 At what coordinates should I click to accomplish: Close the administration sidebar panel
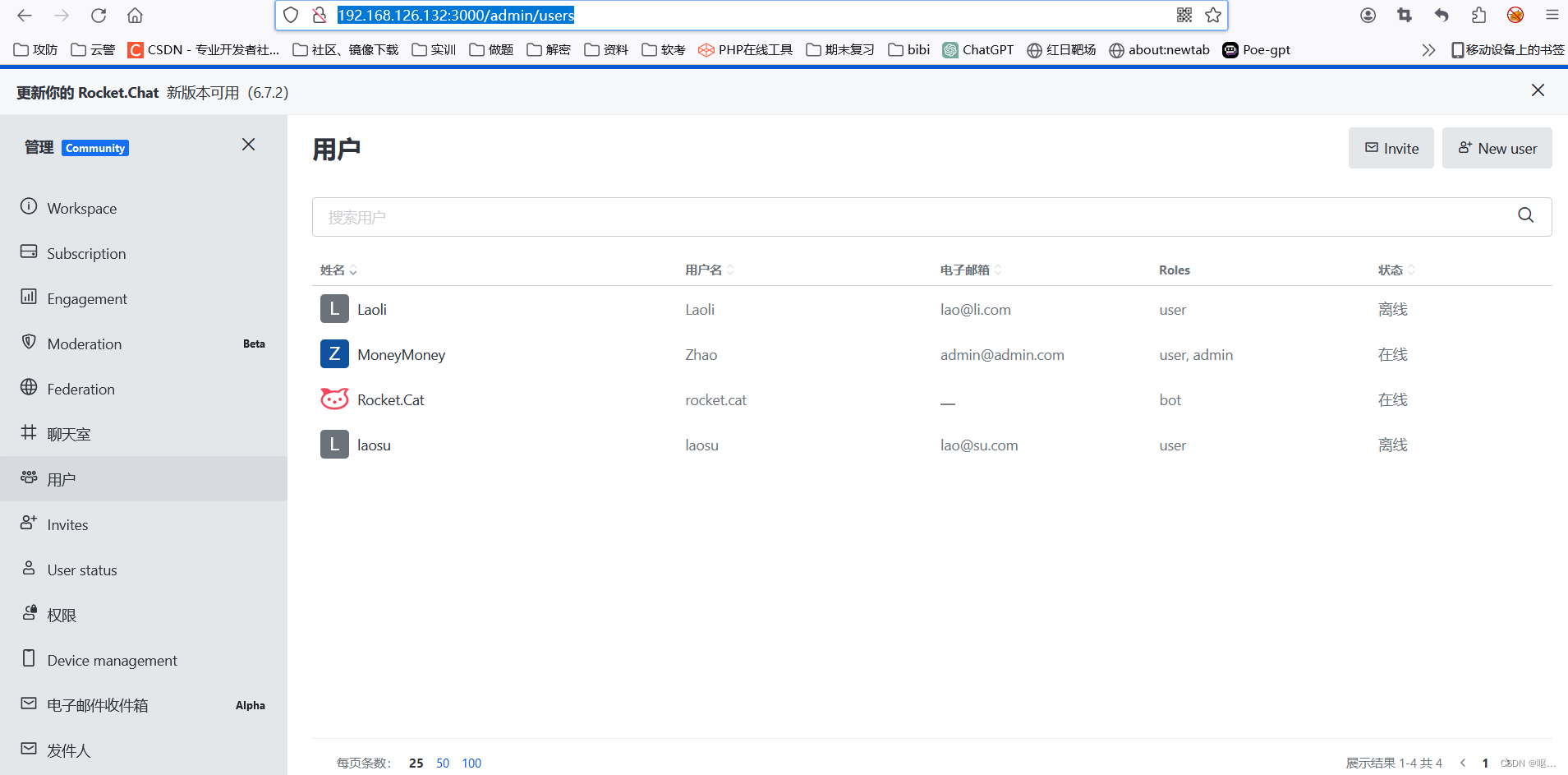pos(249,145)
